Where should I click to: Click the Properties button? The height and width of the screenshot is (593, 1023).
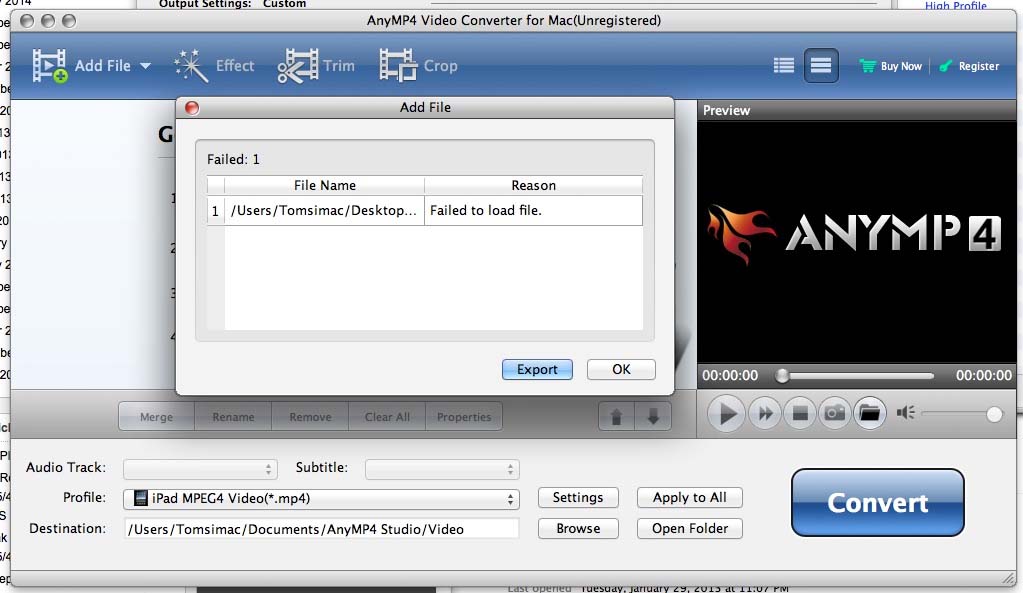(x=464, y=417)
